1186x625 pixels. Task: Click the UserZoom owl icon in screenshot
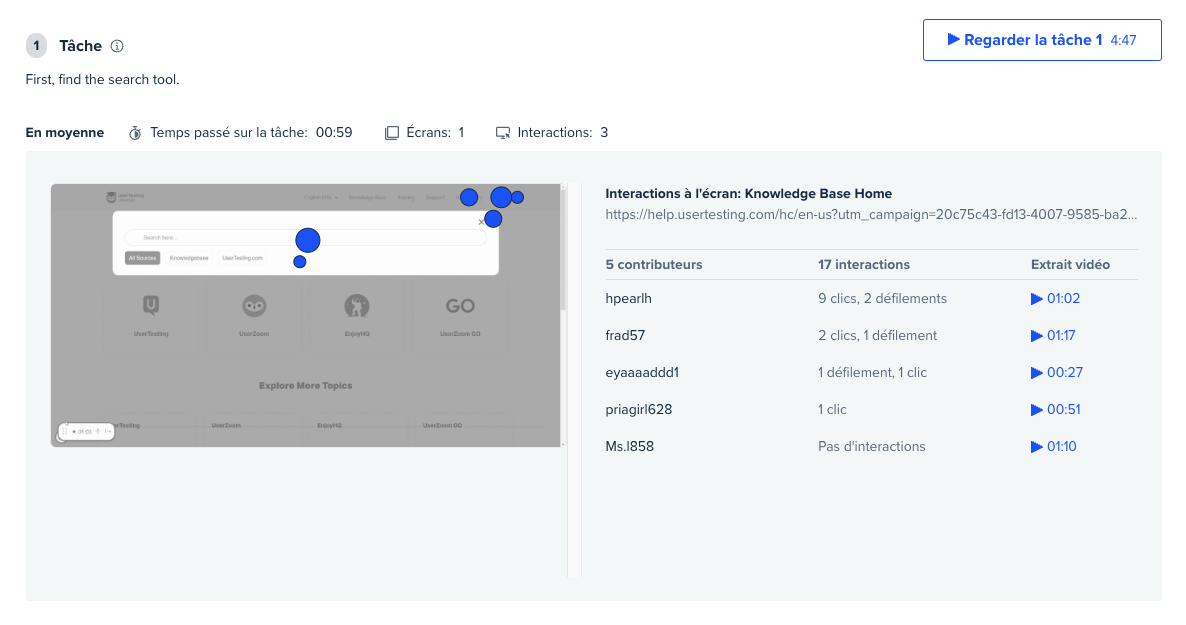coord(255,306)
